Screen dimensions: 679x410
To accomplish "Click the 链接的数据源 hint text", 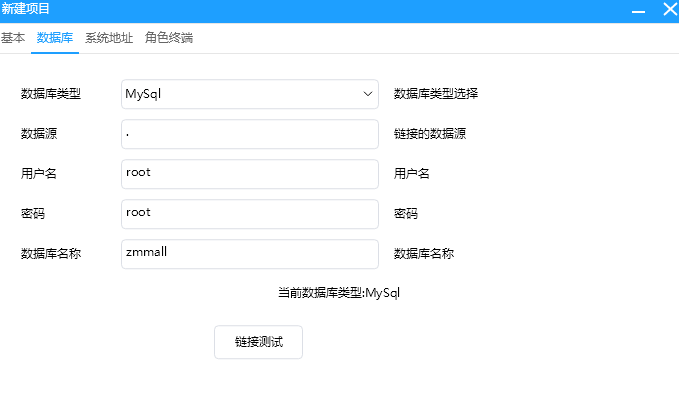I will [430, 134].
